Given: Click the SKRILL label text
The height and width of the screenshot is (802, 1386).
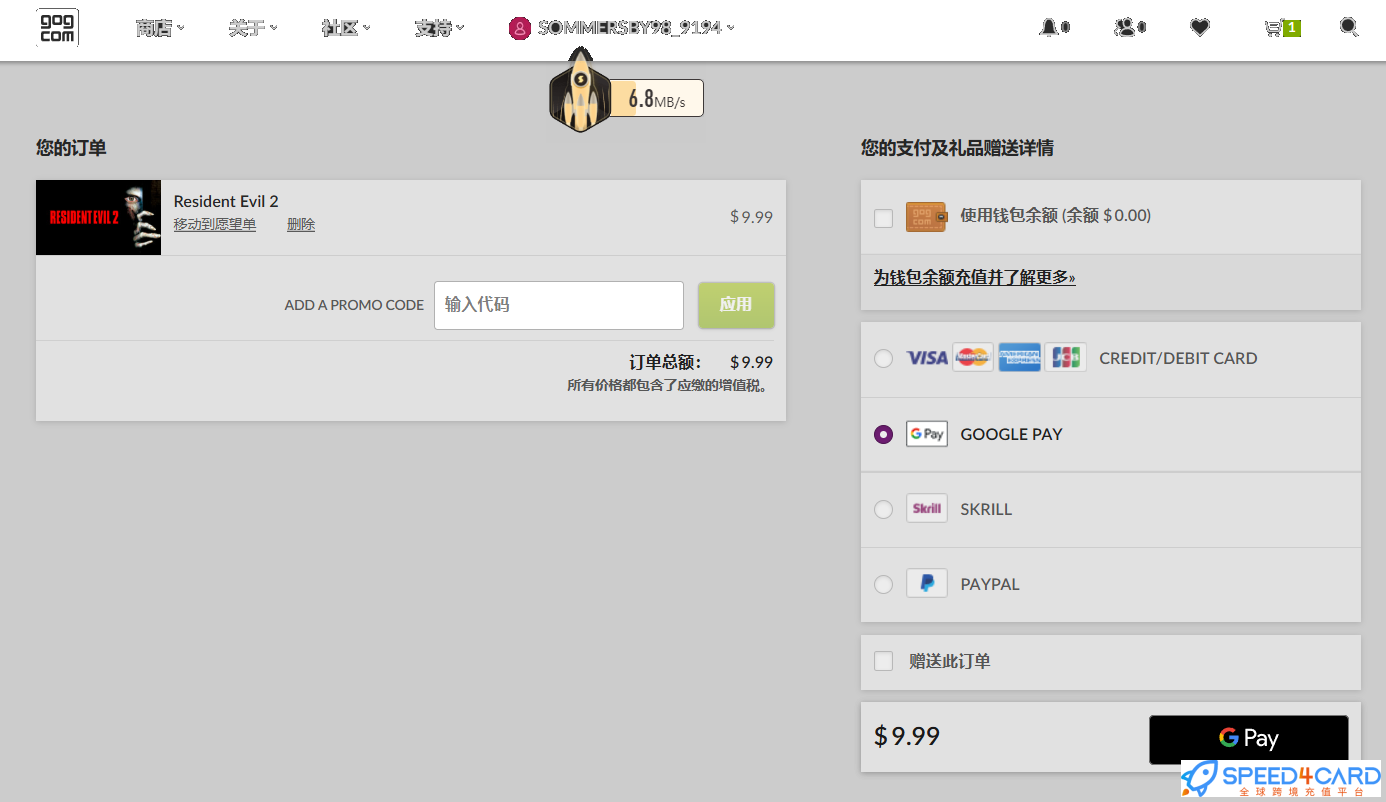Looking at the screenshot, I should coord(986,509).
